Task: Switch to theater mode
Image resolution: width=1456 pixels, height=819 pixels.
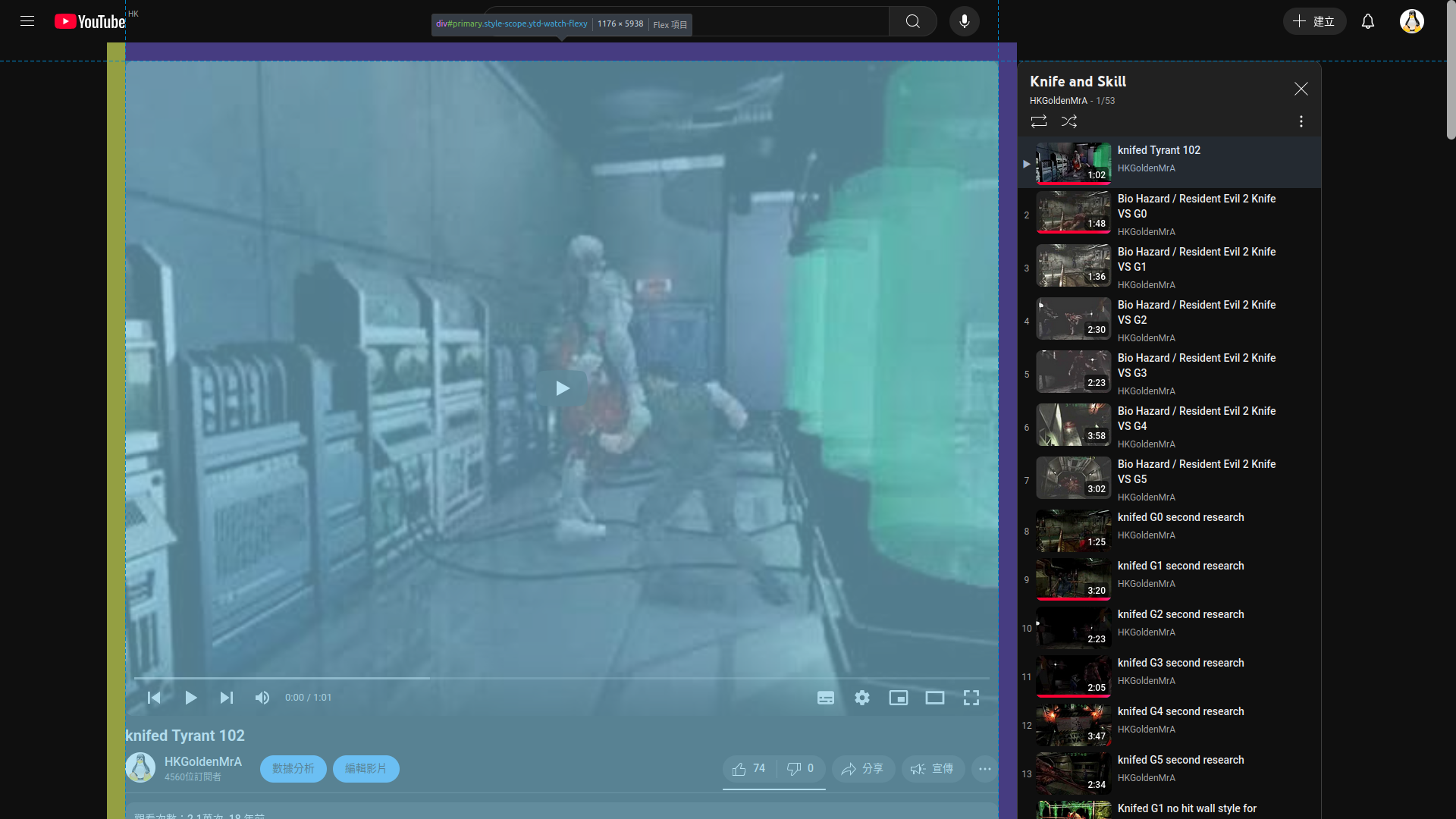Action: coord(935,698)
